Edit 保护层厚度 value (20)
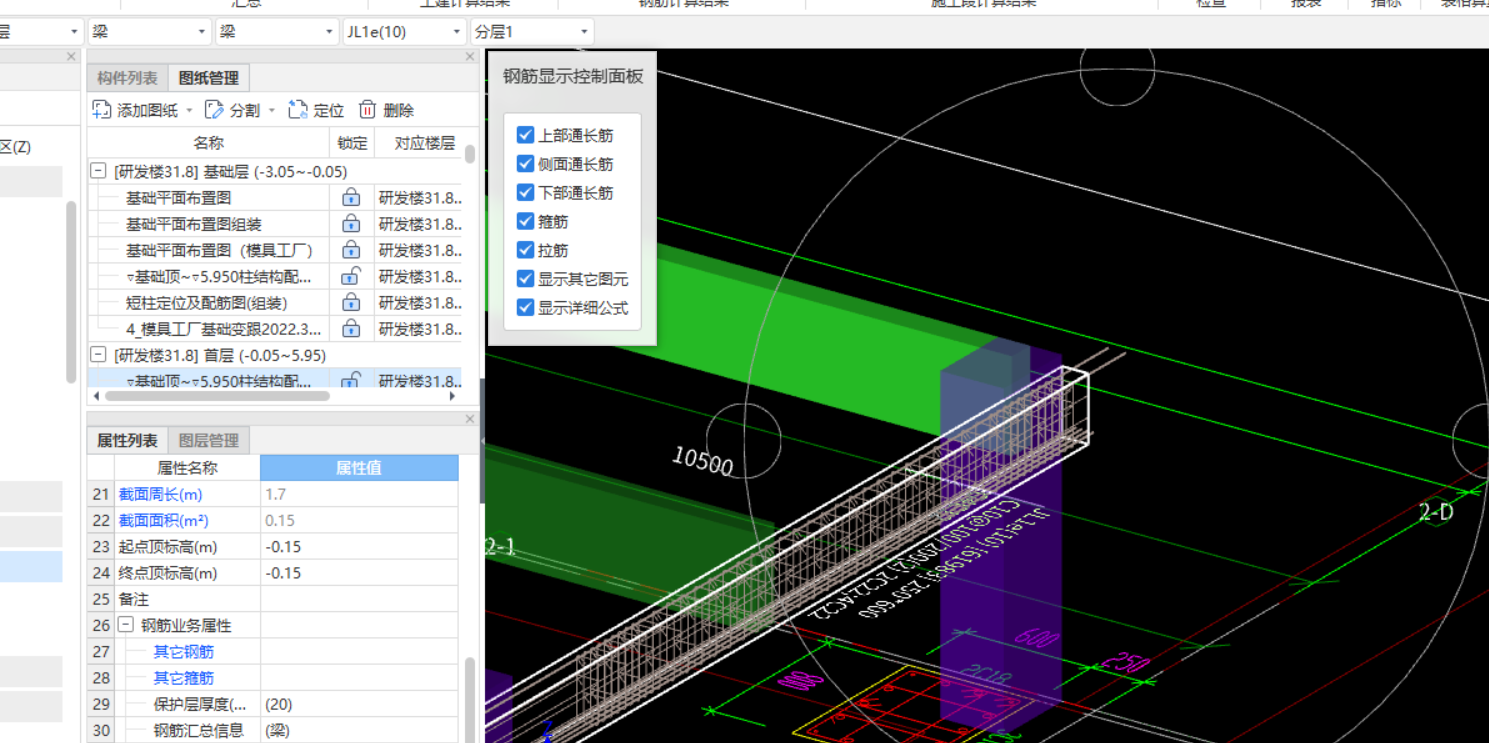 coord(359,704)
